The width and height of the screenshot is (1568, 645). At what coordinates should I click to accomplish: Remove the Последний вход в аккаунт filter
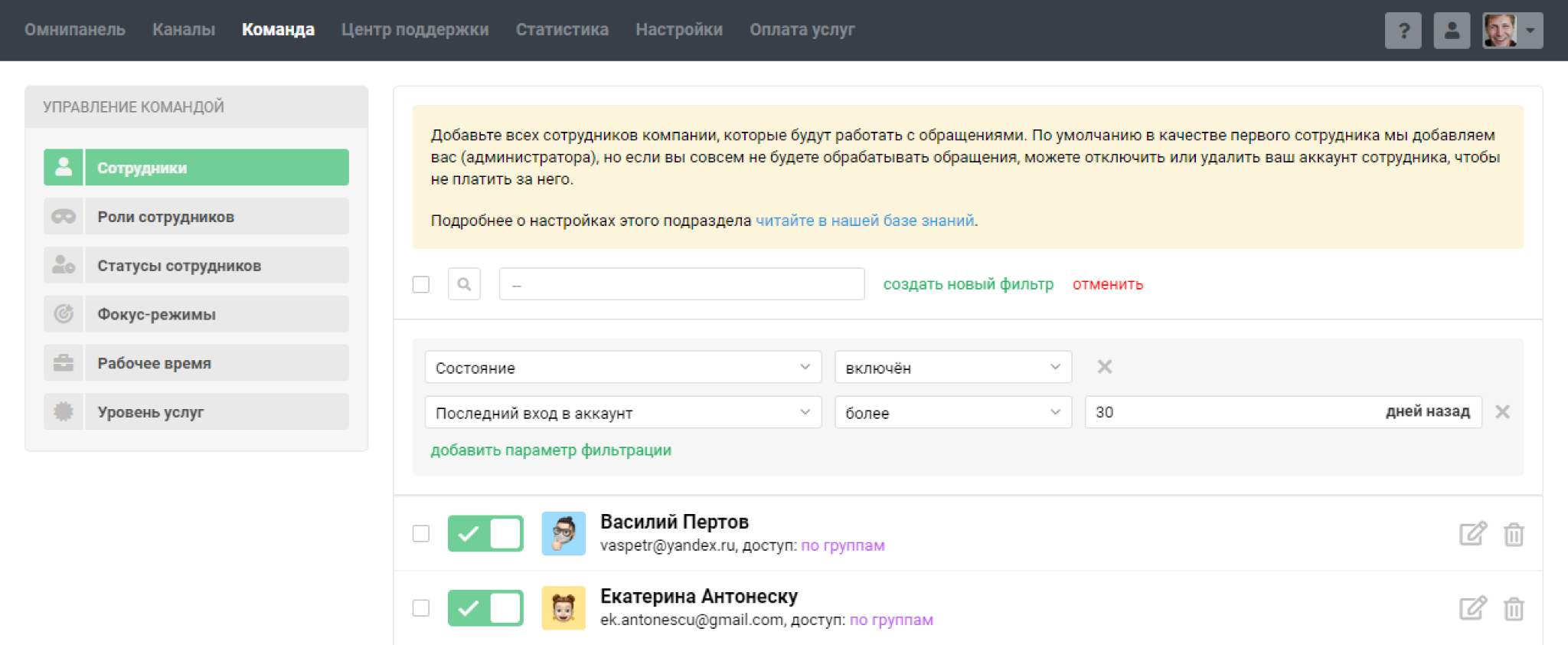(1502, 412)
